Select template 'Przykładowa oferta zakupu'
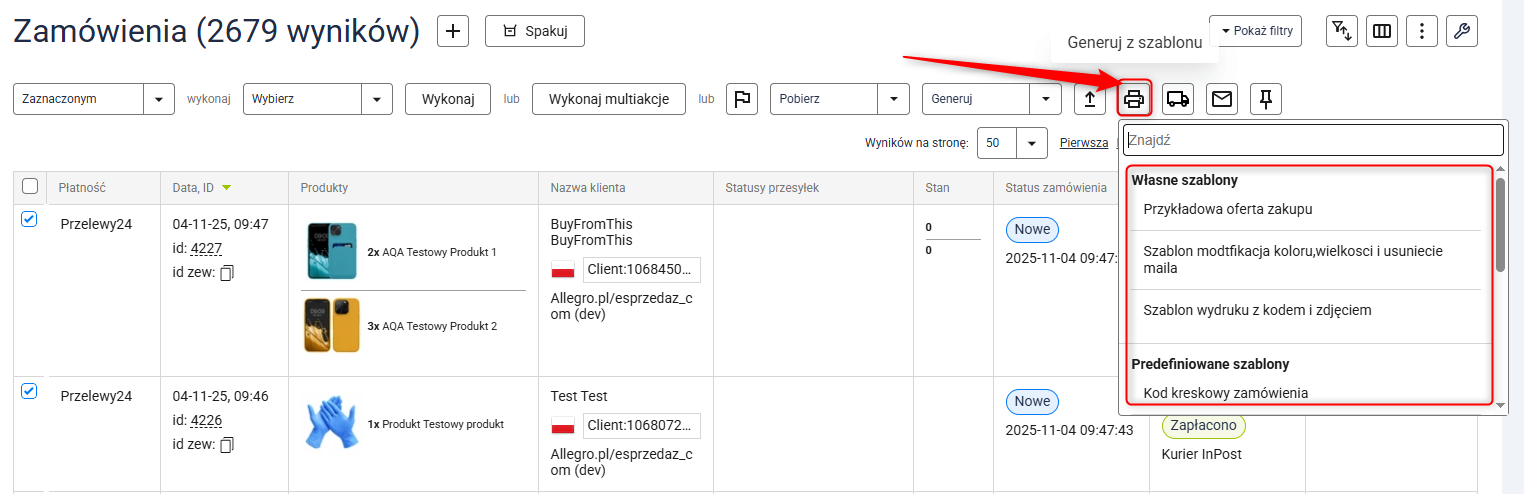This screenshot has width=1524, height=494. coord(1227,210)
